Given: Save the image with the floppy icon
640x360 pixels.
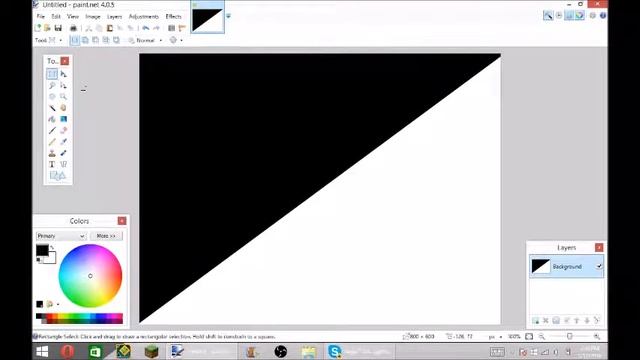Looking at the screenshot, I should click(x=58, y=28).
